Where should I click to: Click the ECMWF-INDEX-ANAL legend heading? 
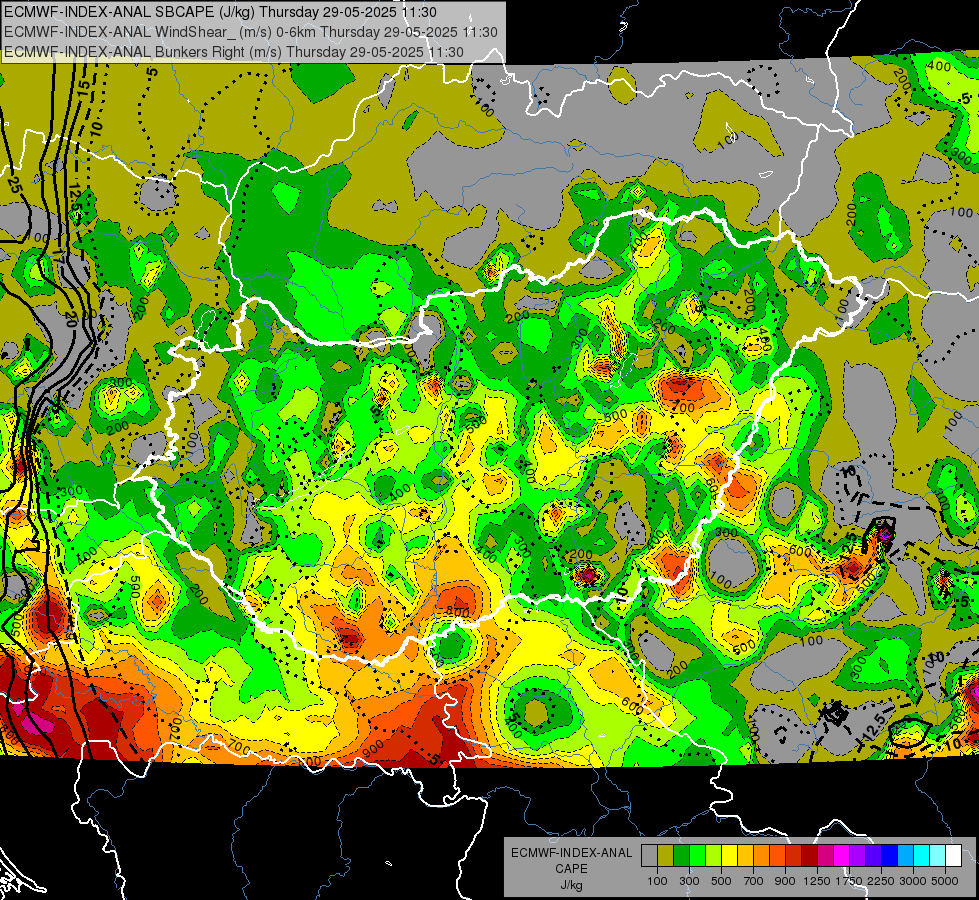click(x=571, y=853)
